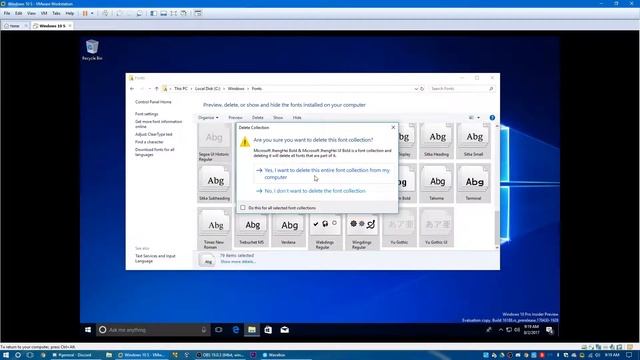Viewport: 640px width, 360px height.
Task: Select the Sitka Small font thumbnail
Action: [473, 140]
